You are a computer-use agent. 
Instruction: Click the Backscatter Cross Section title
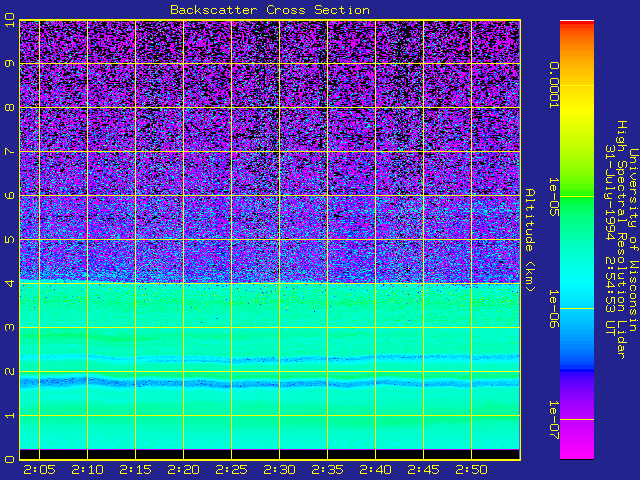point(270,10)
